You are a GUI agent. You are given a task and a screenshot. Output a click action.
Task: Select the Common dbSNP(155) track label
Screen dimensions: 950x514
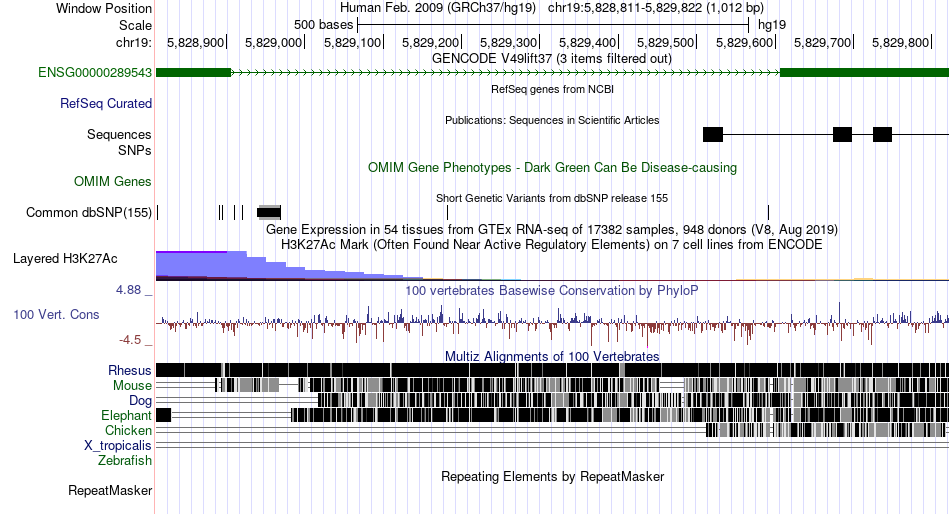(x=89, y=213)
